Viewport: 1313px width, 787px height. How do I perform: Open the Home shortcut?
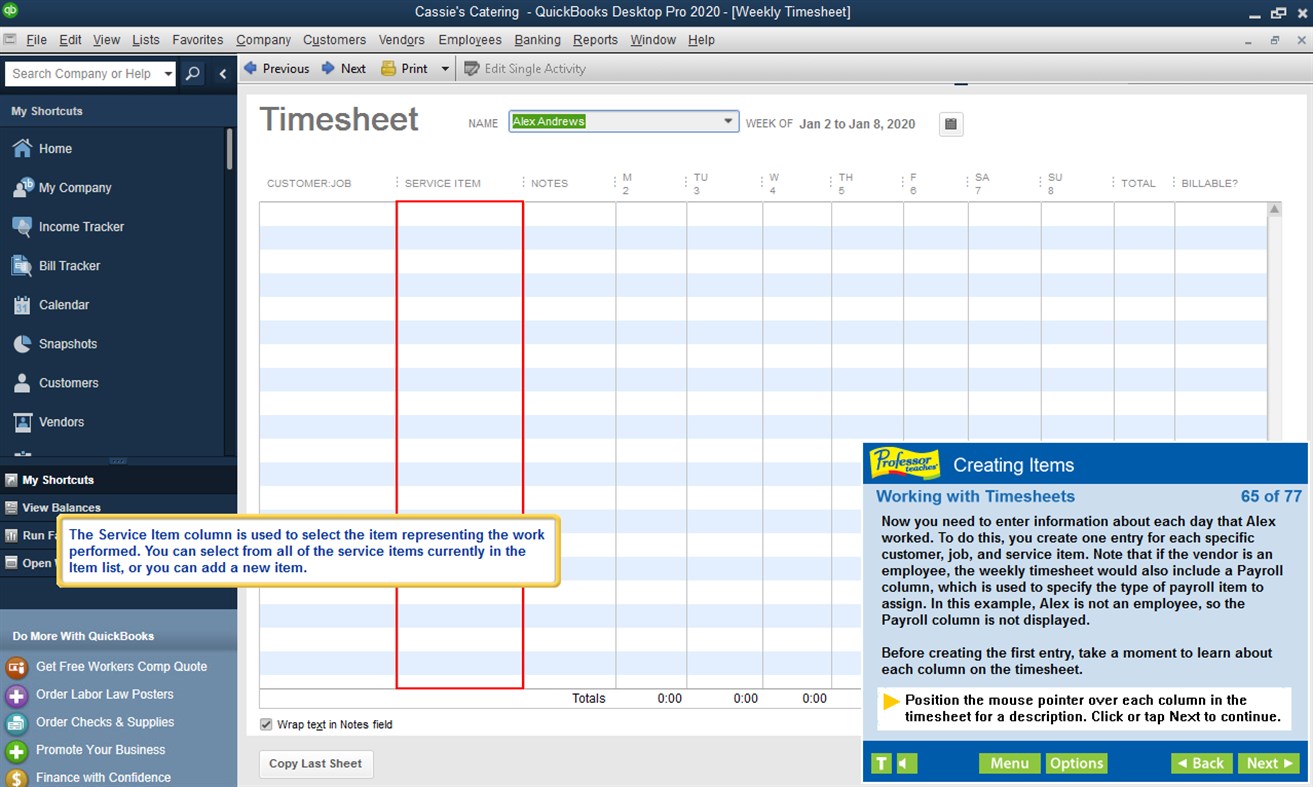click(56, 148)
